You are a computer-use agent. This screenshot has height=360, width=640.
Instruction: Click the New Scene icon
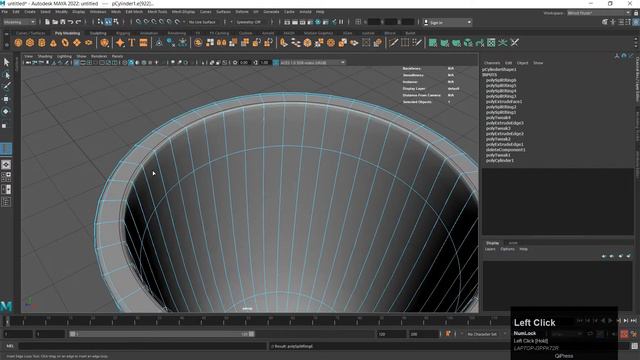click(47, 22)
